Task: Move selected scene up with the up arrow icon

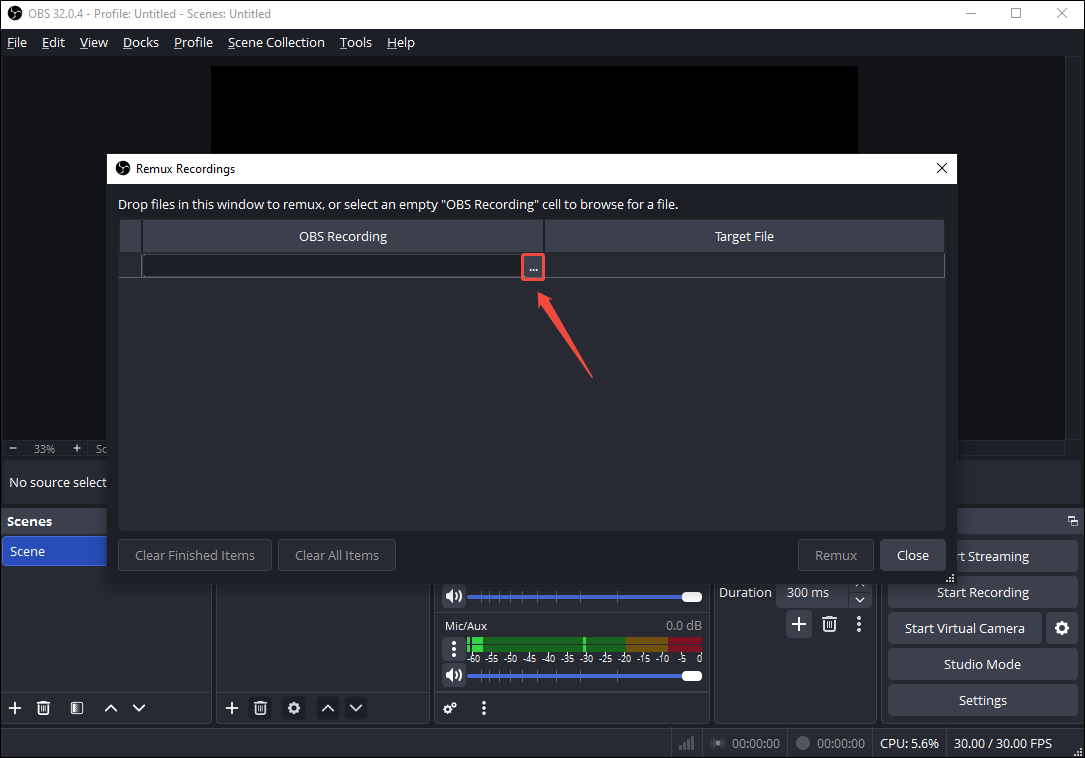Action: point(110,707)
